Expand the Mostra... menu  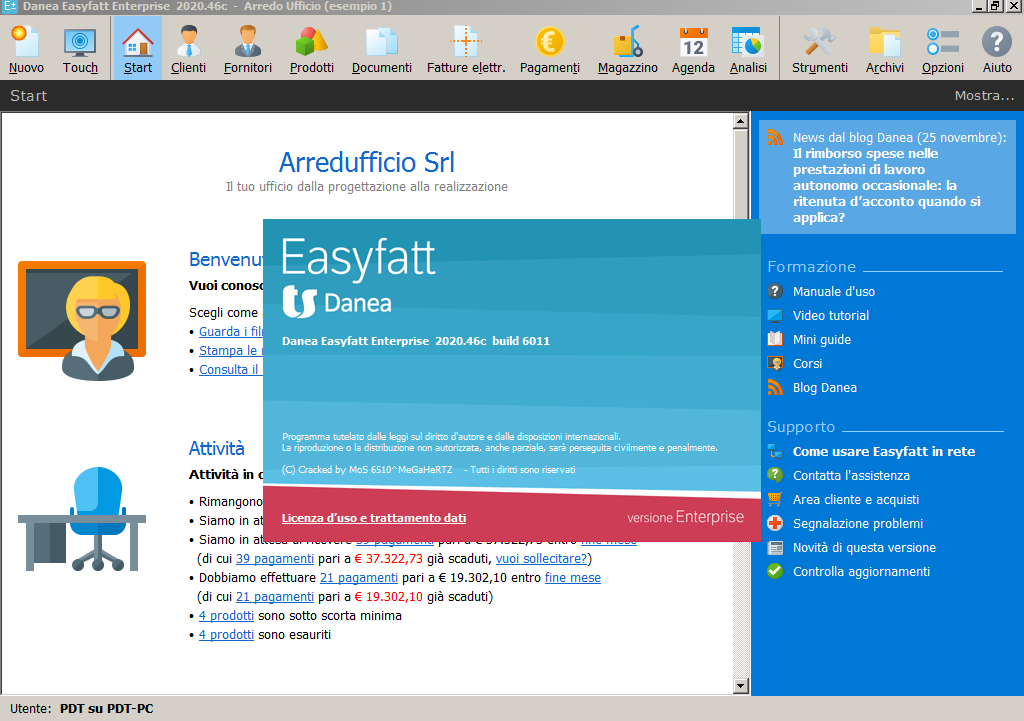(x=984, y=96)
